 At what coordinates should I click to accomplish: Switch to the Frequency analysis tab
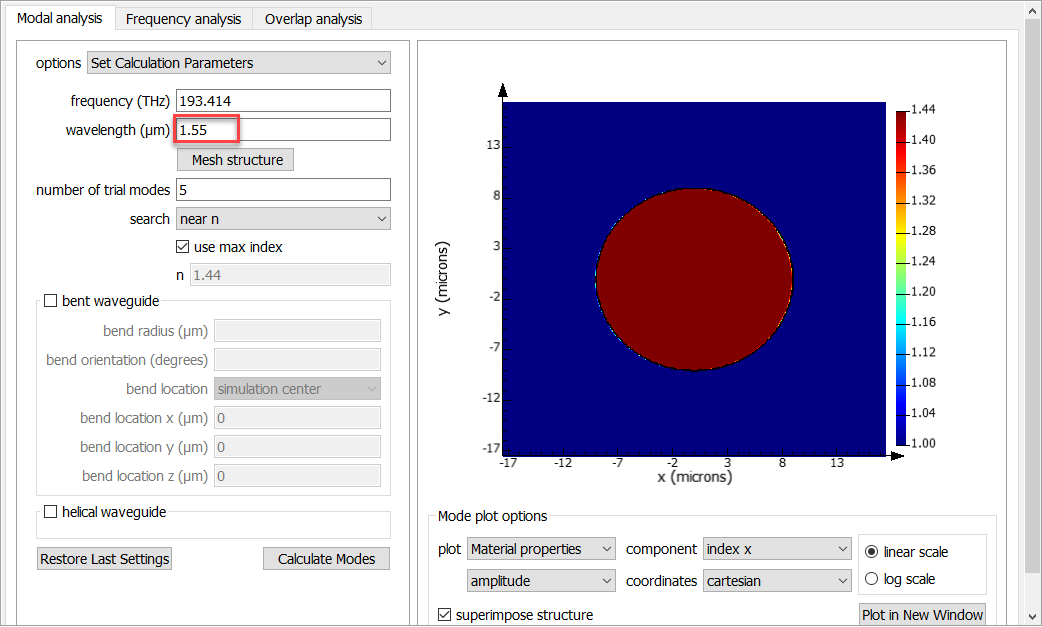pyautogui.click(x=183, y=18)
